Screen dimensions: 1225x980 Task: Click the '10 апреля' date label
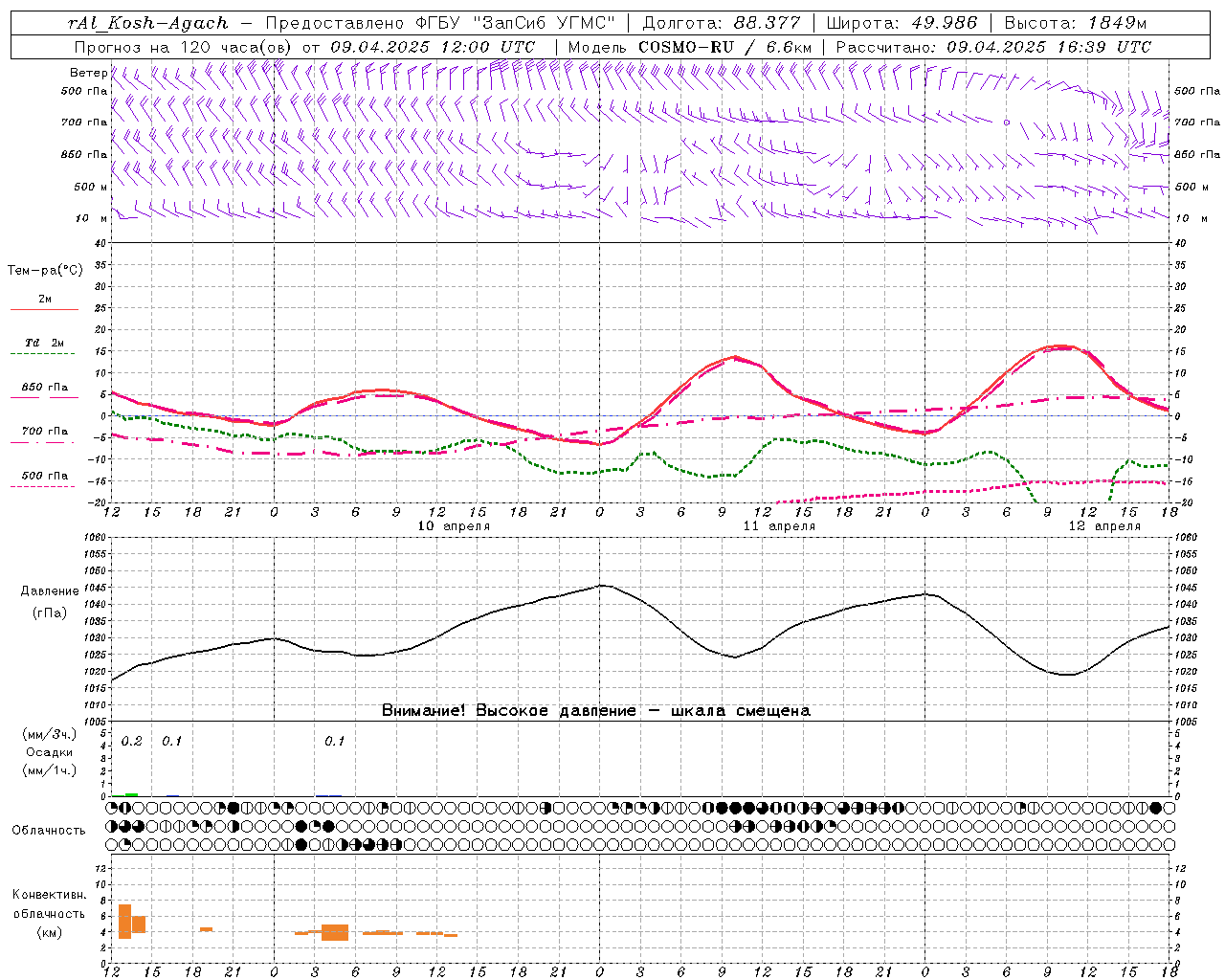pyautogui.click(x=454, y=526)
